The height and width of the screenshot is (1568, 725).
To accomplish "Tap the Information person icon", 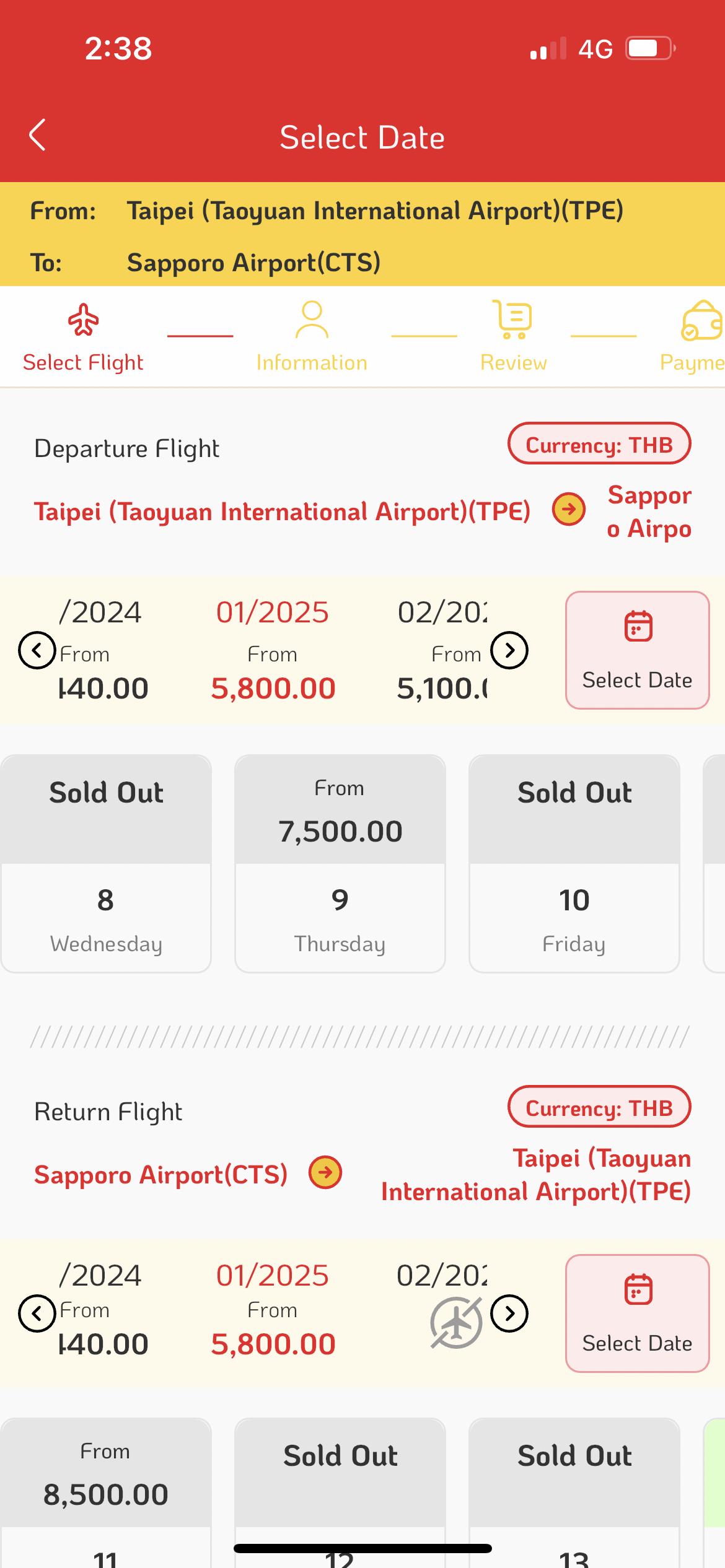I will [x=312, y=320].
